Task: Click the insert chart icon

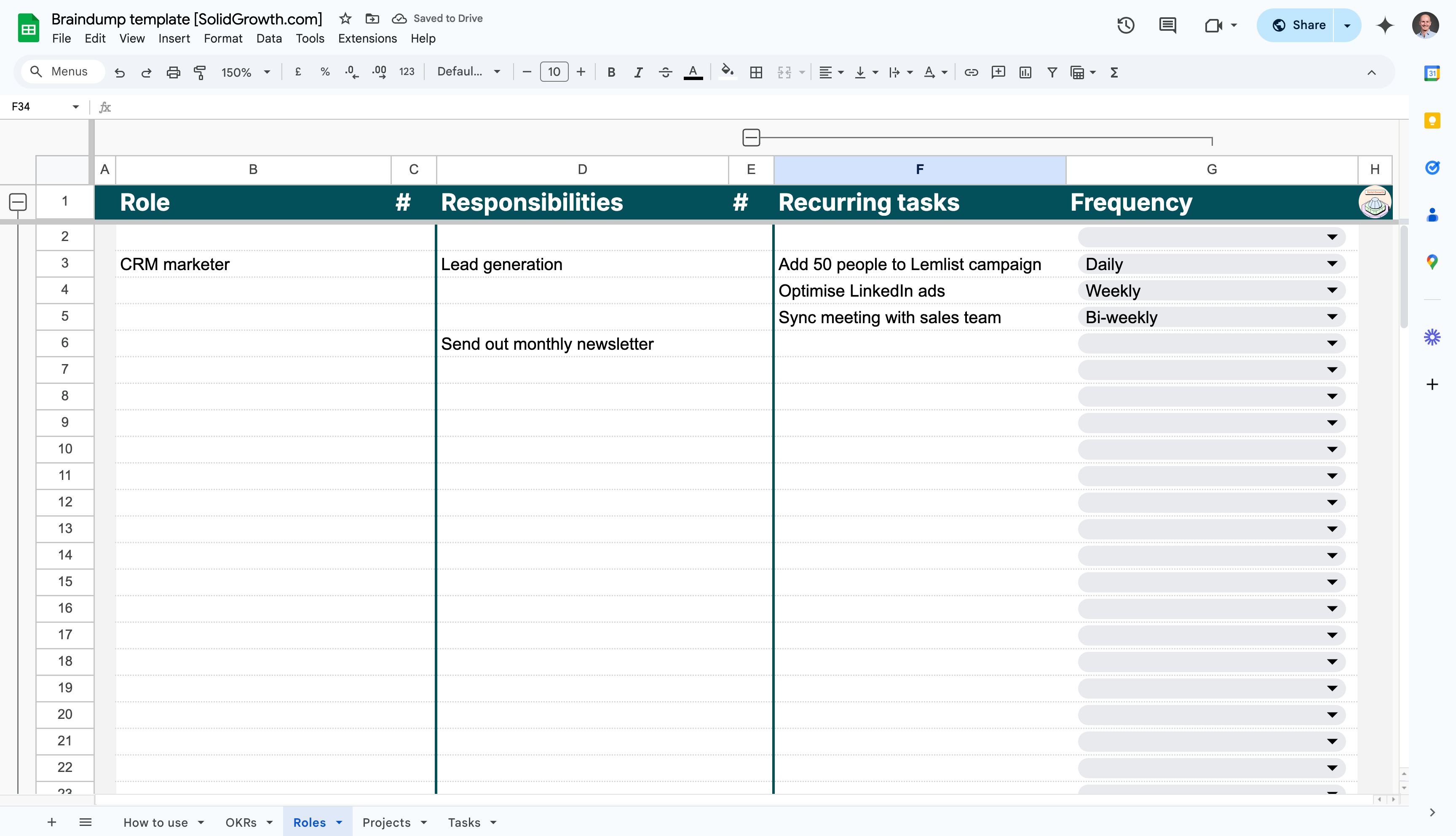Action: (x=1025, y=72)
